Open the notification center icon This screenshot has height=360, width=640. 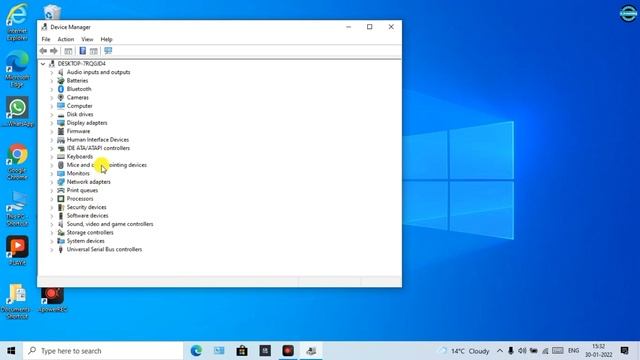[624, 351]
